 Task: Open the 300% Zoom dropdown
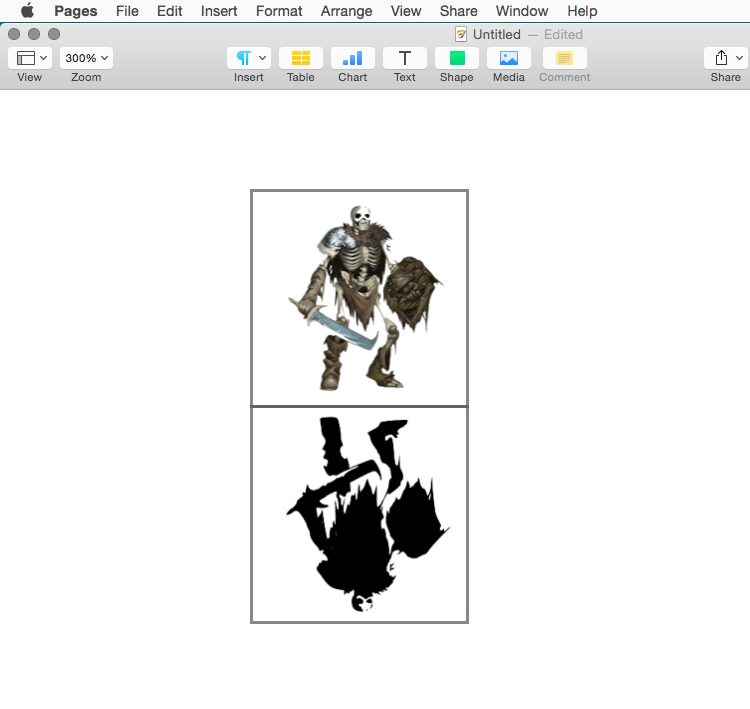coord(86,58)
